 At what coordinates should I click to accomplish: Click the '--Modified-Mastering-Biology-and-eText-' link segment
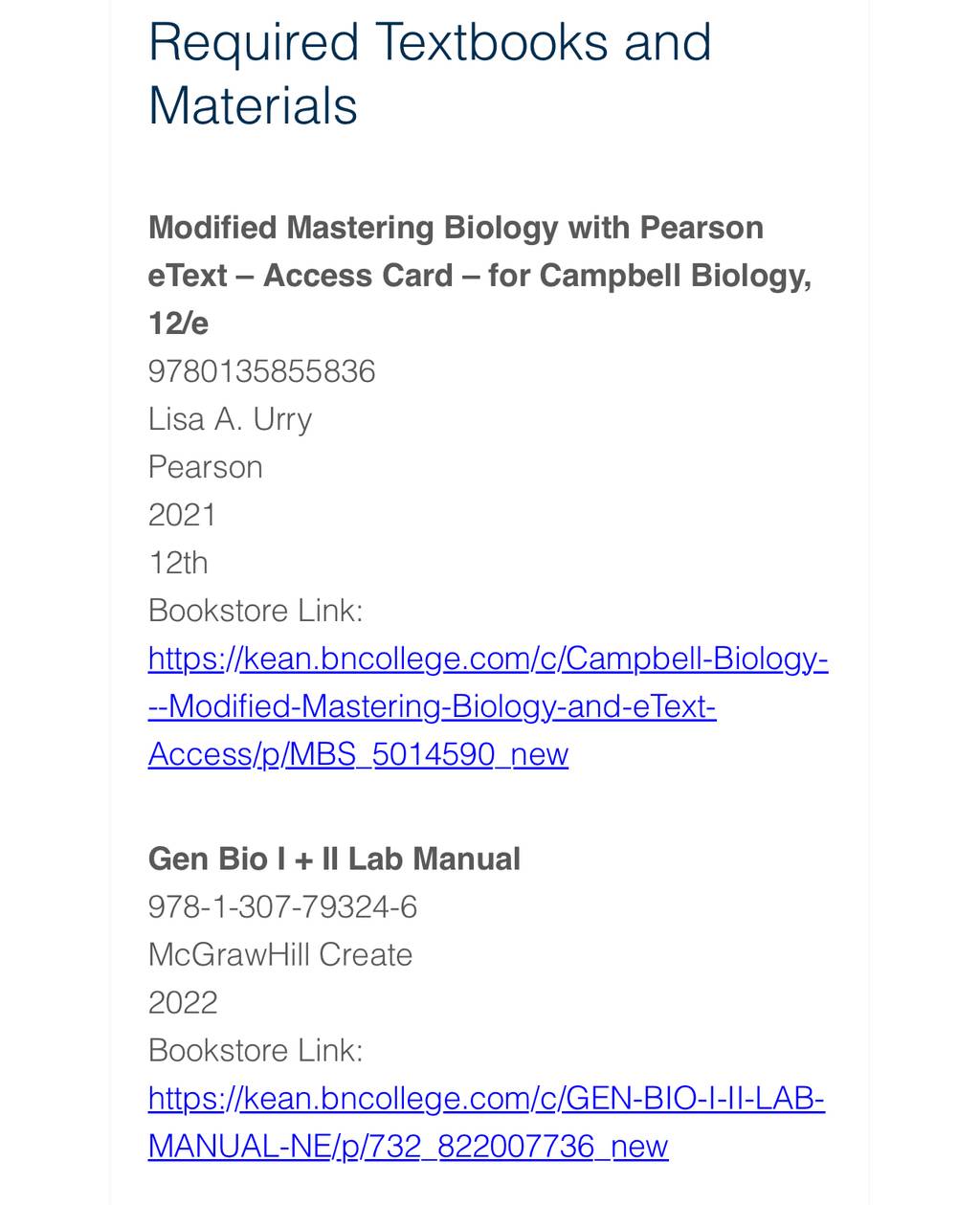click(433, 706)
